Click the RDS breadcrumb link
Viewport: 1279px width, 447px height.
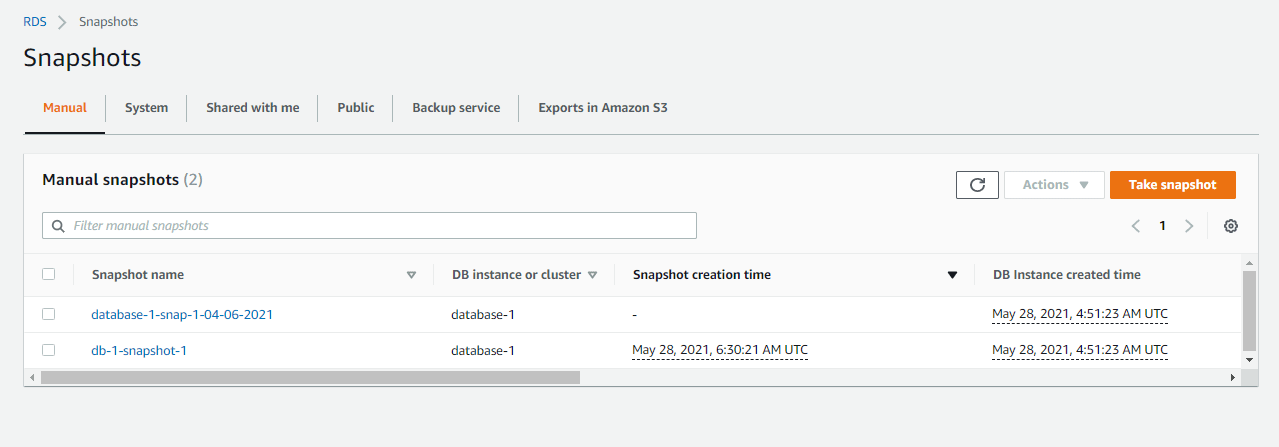[x=35, y=21]
